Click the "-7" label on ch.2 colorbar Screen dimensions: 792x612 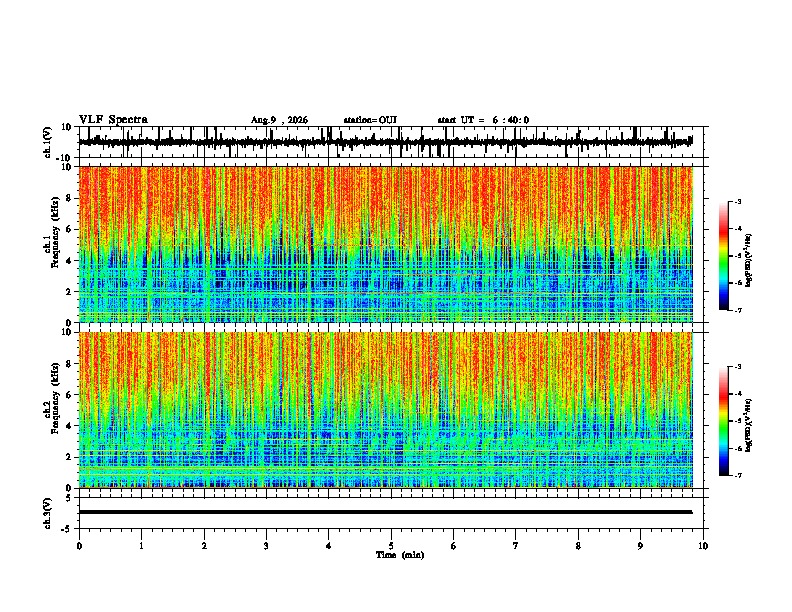pos(737,475)
